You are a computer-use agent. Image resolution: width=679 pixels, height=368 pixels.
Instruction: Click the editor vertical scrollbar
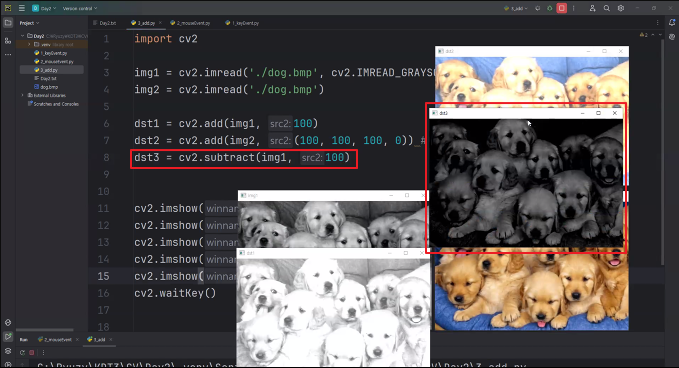663,152
